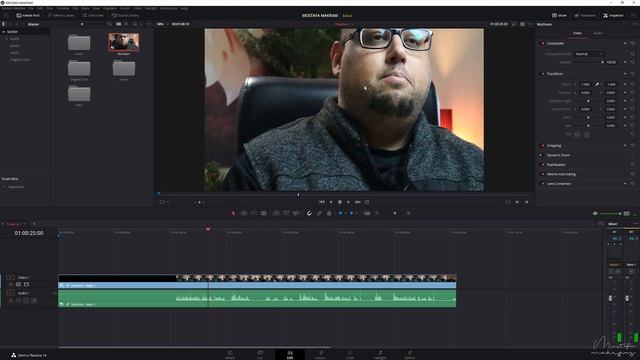This screenshot has width=640, height=360.
Task: Open the Edit Index panel
Action: [93, 15]
